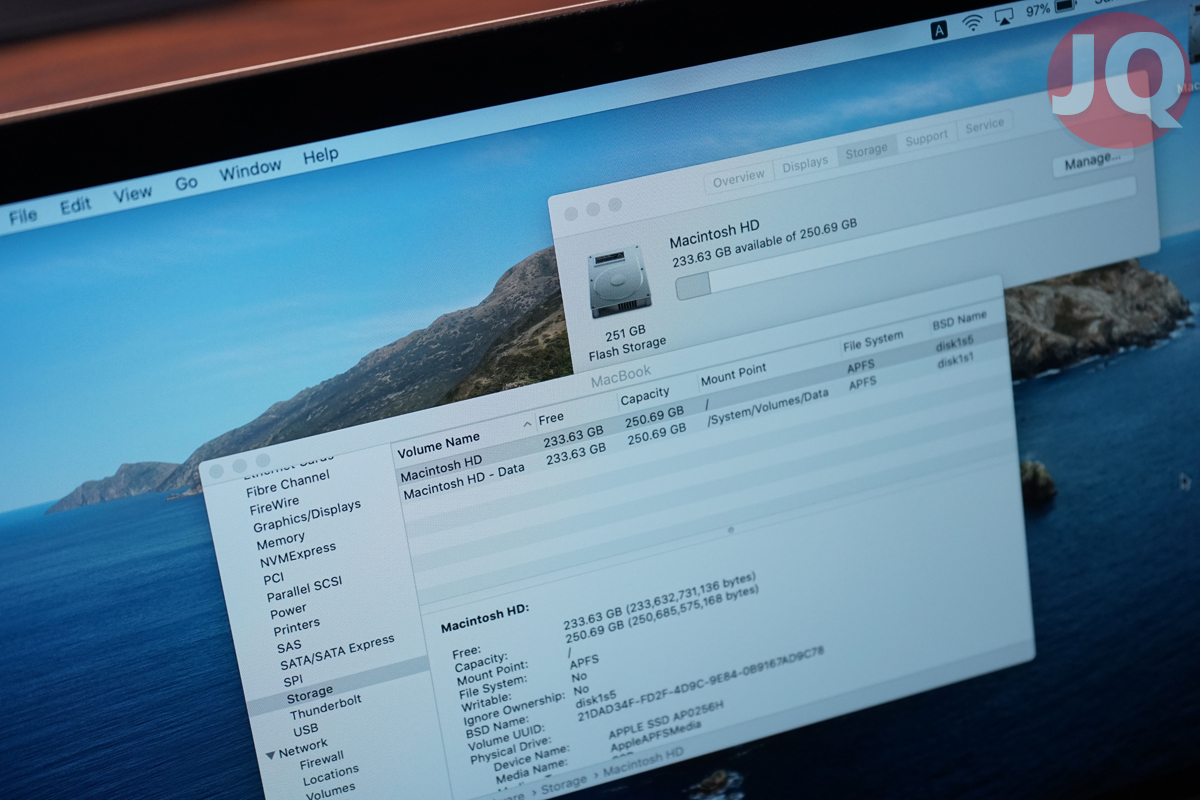Select Volumes under Network
1200x800 pixels.
(x=330, y=790)
